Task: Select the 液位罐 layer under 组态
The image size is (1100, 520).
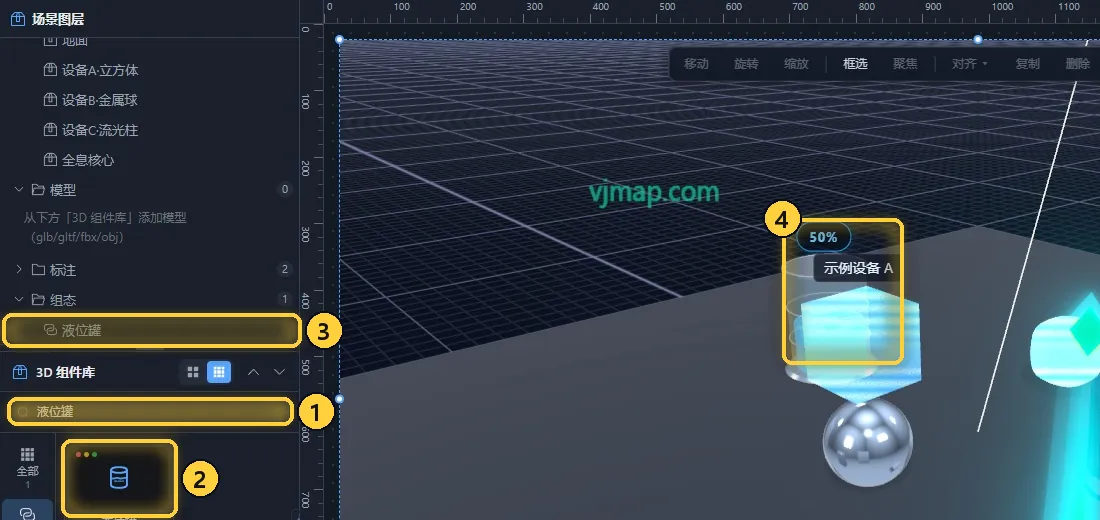Action: (x=151, y=331)
